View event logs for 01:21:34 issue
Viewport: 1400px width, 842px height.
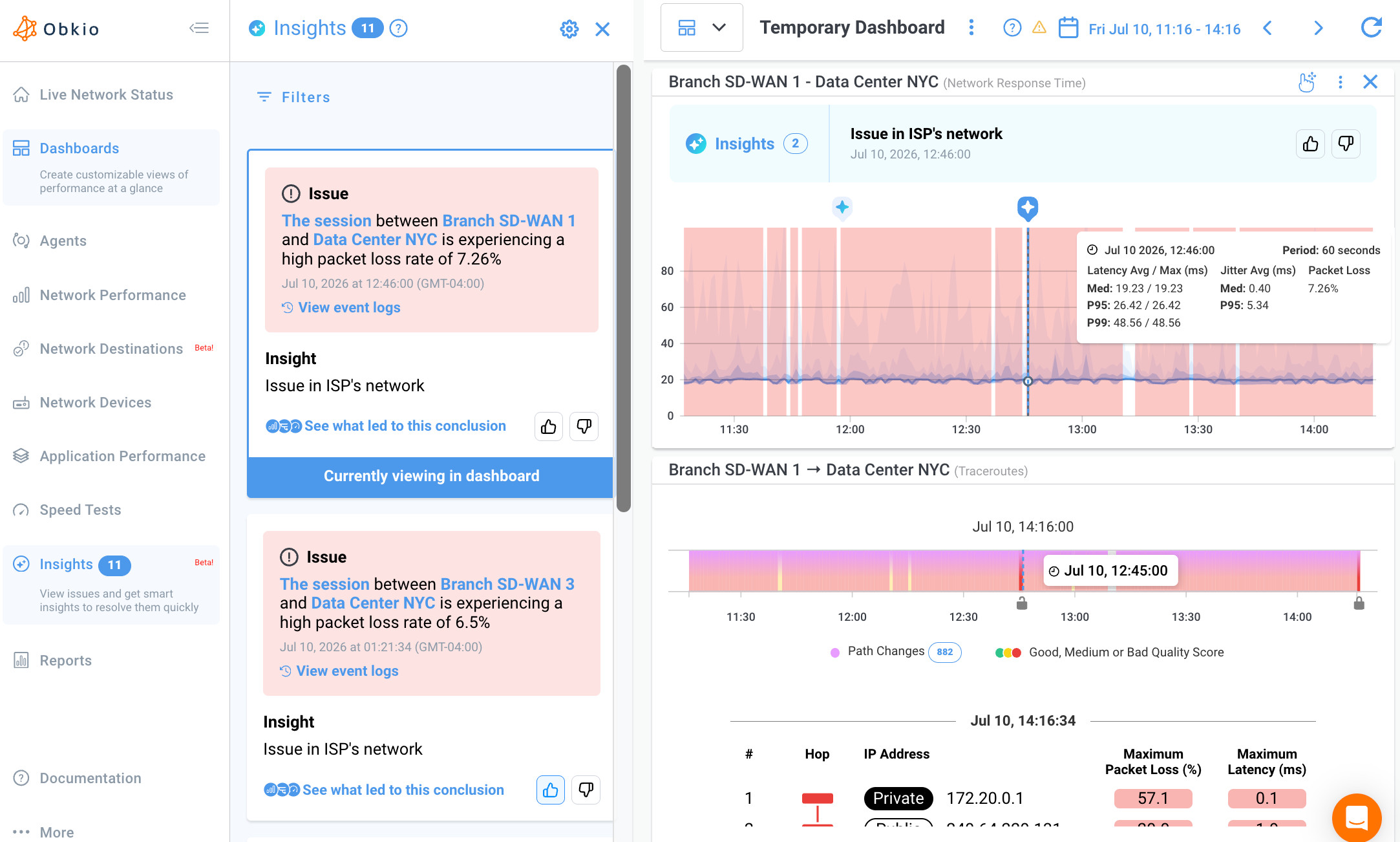click(339, 671)
